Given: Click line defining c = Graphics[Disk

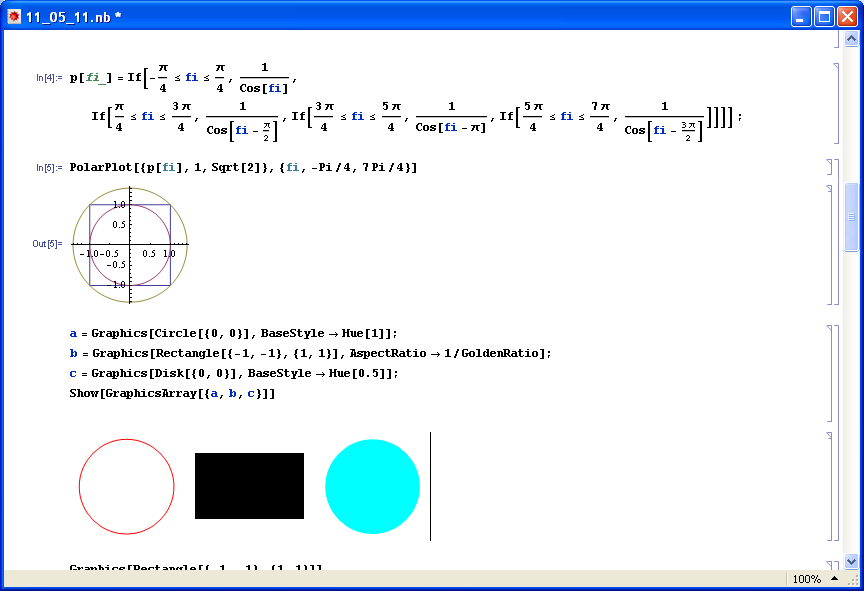Looking at the screenshot, I should pyautogui.click(x=234, y=373).
